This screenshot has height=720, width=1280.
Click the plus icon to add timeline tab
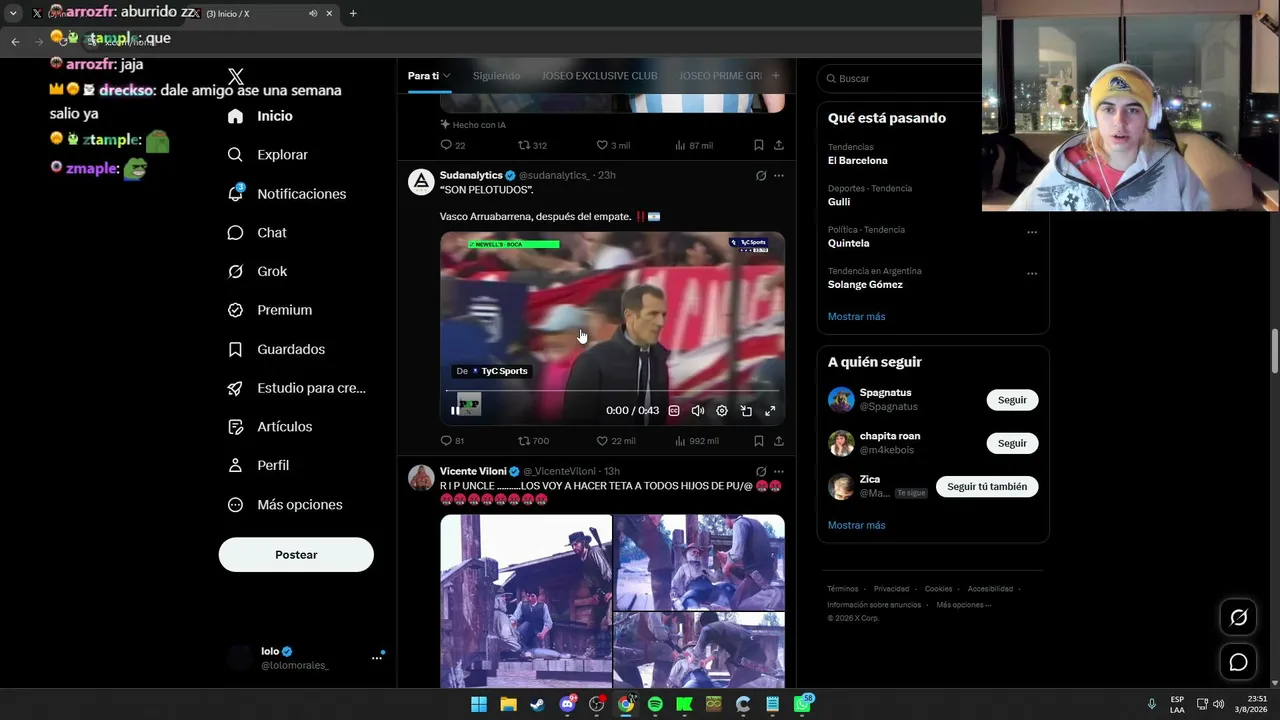[776, 76]
